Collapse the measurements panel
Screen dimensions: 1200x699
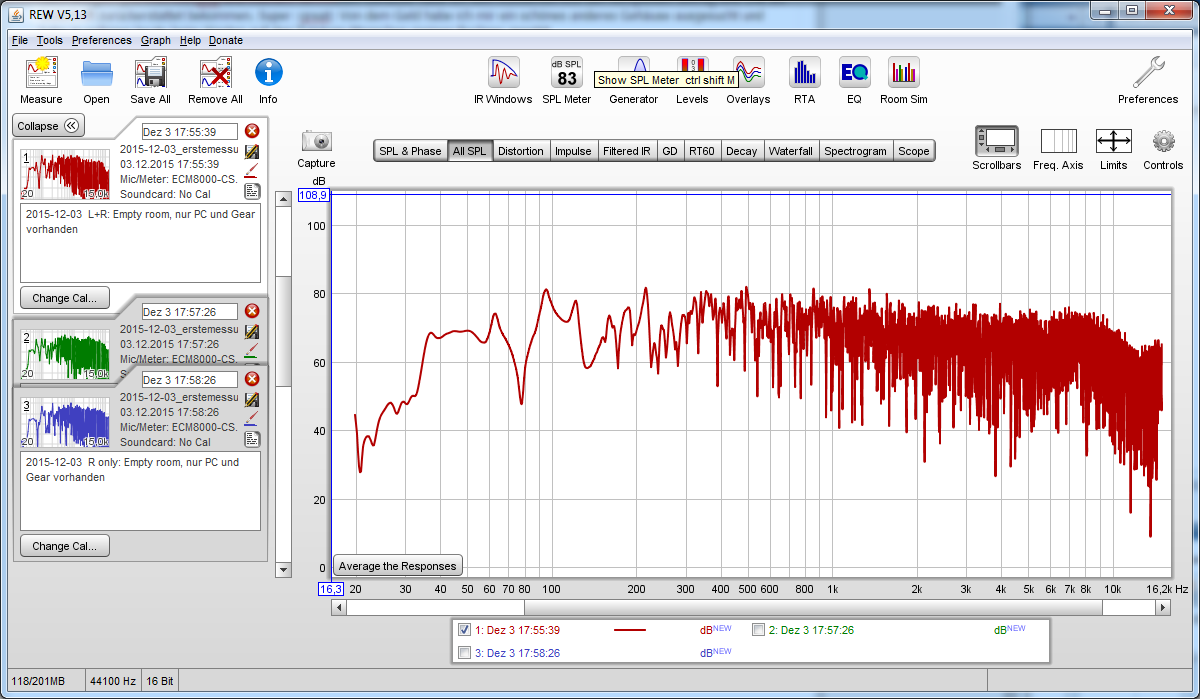[x=49, y=126]
